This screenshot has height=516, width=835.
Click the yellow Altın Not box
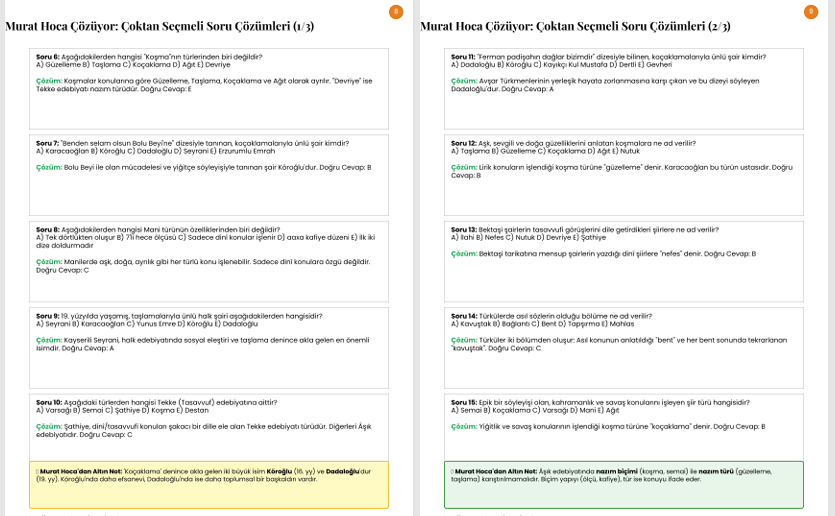[x=208, y=484]
